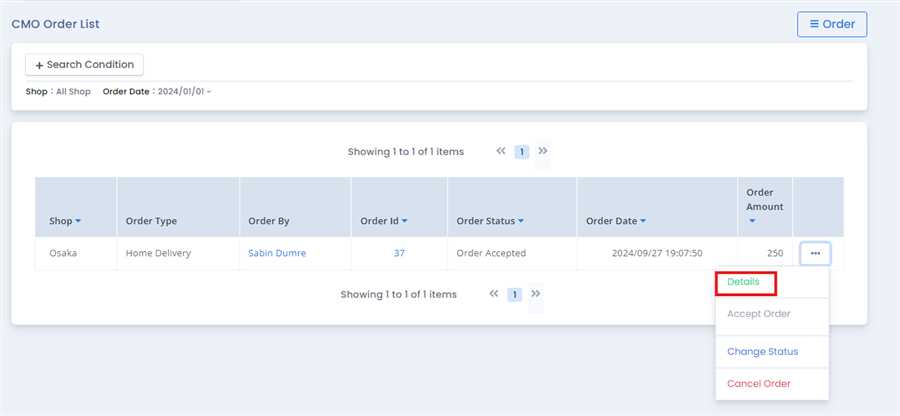
Task: Go to previous page using pagination above table
Action: 501,151
